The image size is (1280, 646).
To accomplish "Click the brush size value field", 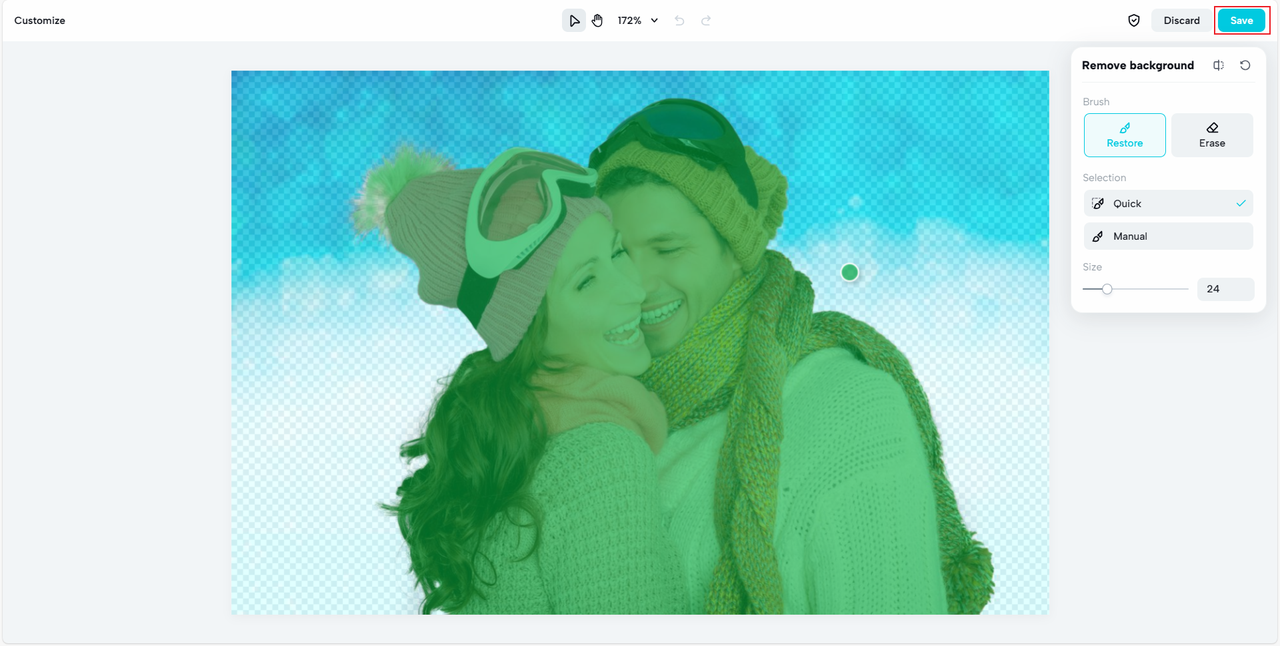I will pyautogui.click(x=1225, y=289).
